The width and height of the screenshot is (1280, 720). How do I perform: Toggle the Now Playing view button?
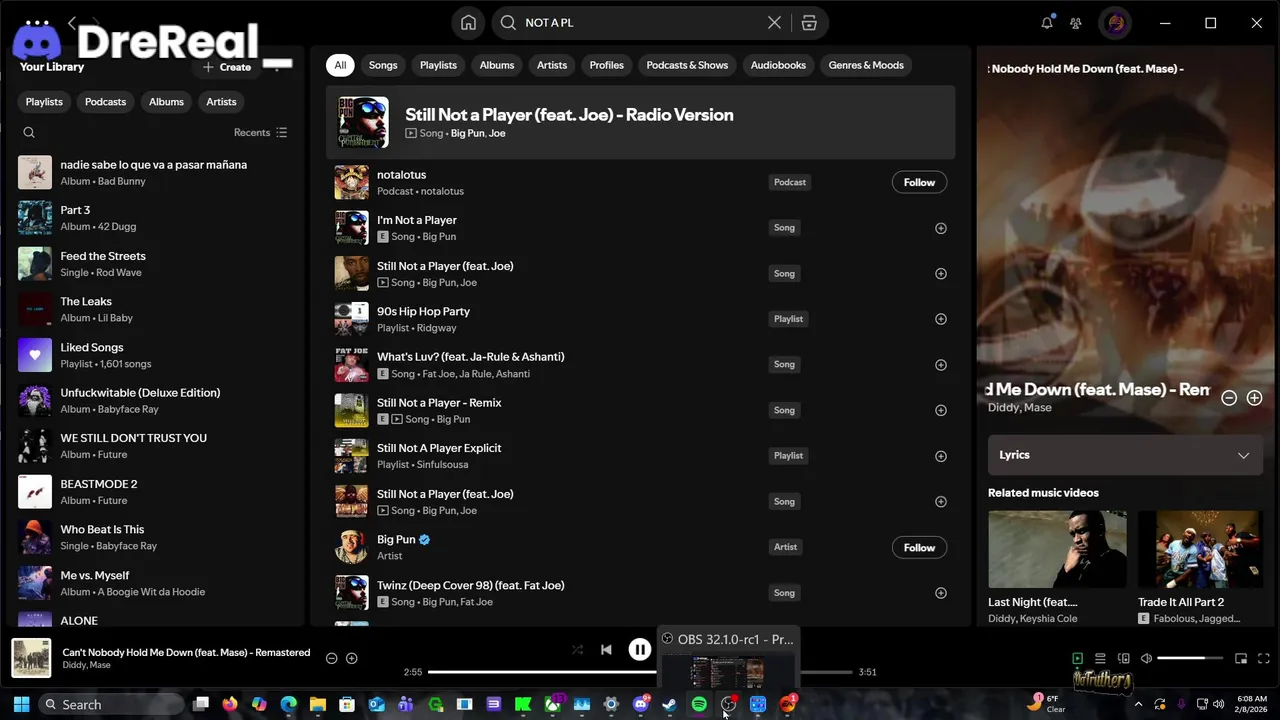point(1077,658)
